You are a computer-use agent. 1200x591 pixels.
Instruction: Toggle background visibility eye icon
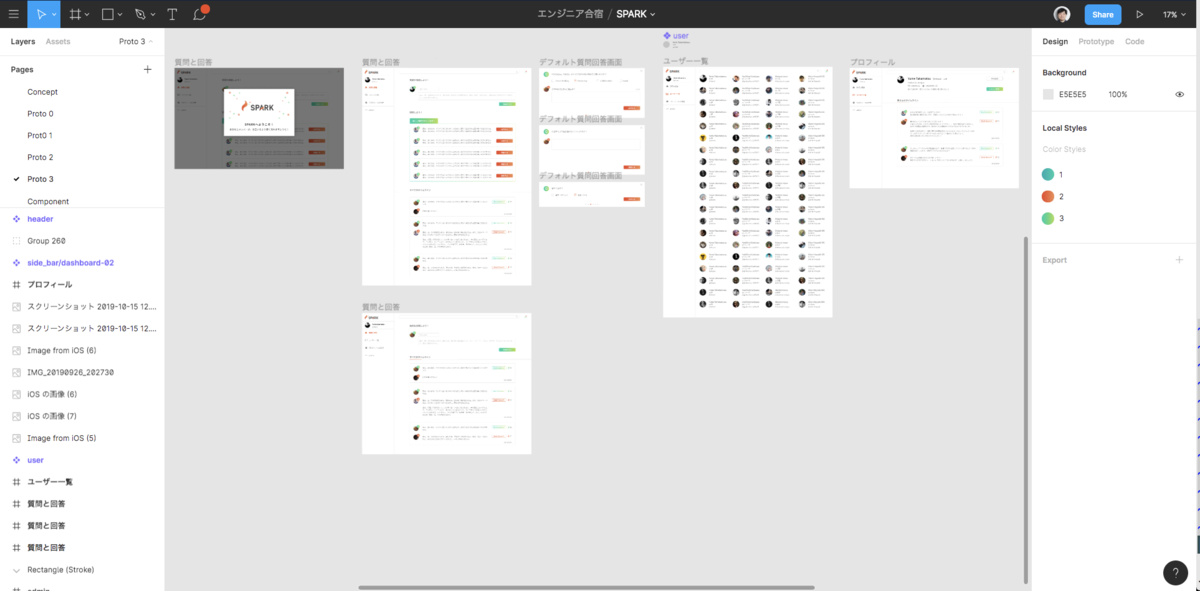tap(1179, 94)
